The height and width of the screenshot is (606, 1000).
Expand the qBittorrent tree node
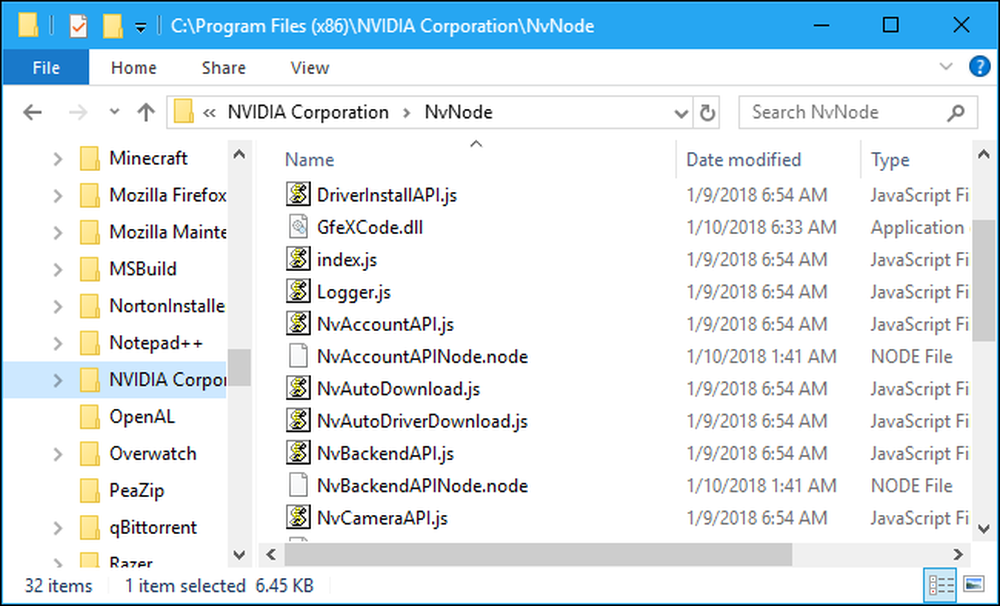[x=57, y=528]
